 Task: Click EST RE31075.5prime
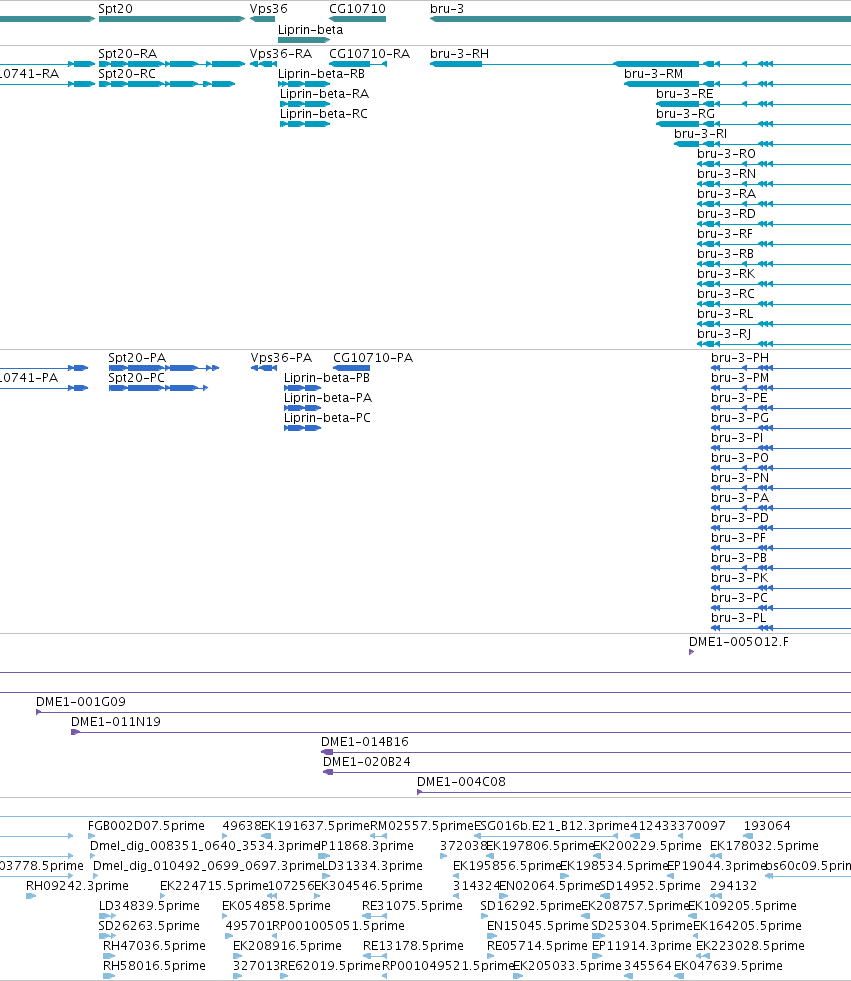[412, 906]
